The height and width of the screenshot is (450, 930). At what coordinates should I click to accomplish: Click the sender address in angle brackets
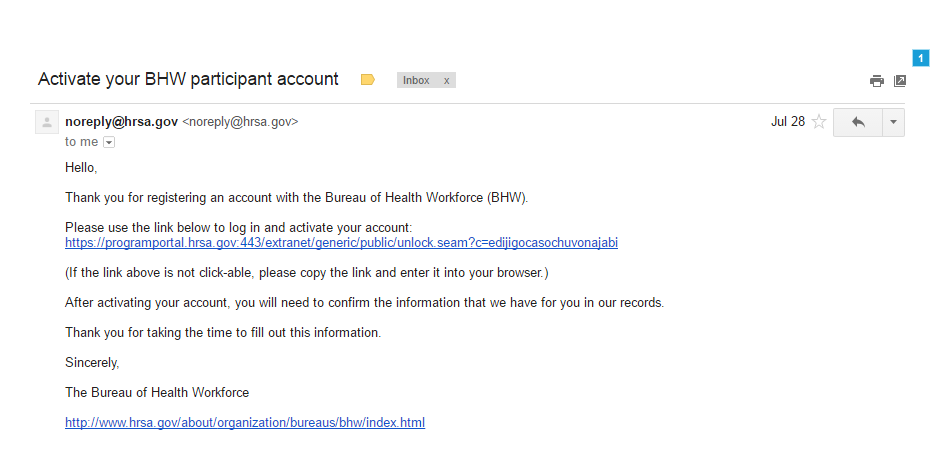tap(240, 122)
